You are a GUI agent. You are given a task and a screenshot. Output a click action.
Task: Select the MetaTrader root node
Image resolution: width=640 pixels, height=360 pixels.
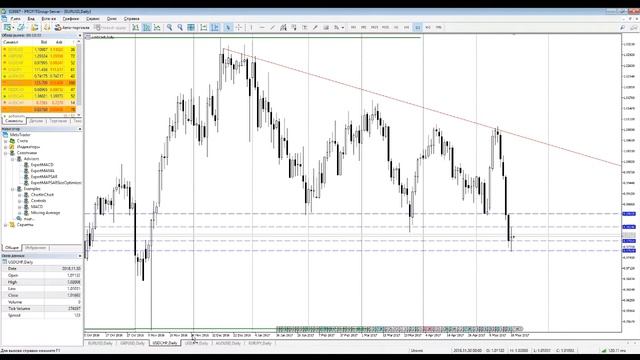coord(20,135)
